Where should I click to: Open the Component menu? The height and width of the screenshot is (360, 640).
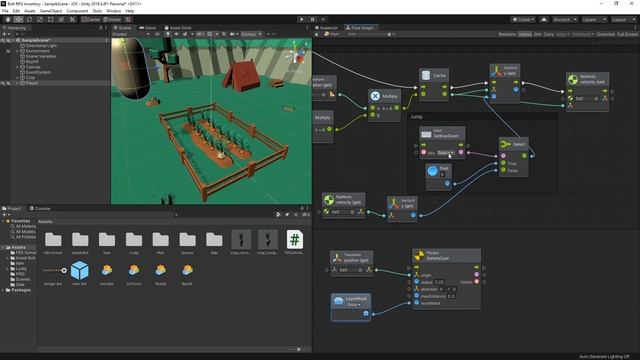(x=77, y=11)
